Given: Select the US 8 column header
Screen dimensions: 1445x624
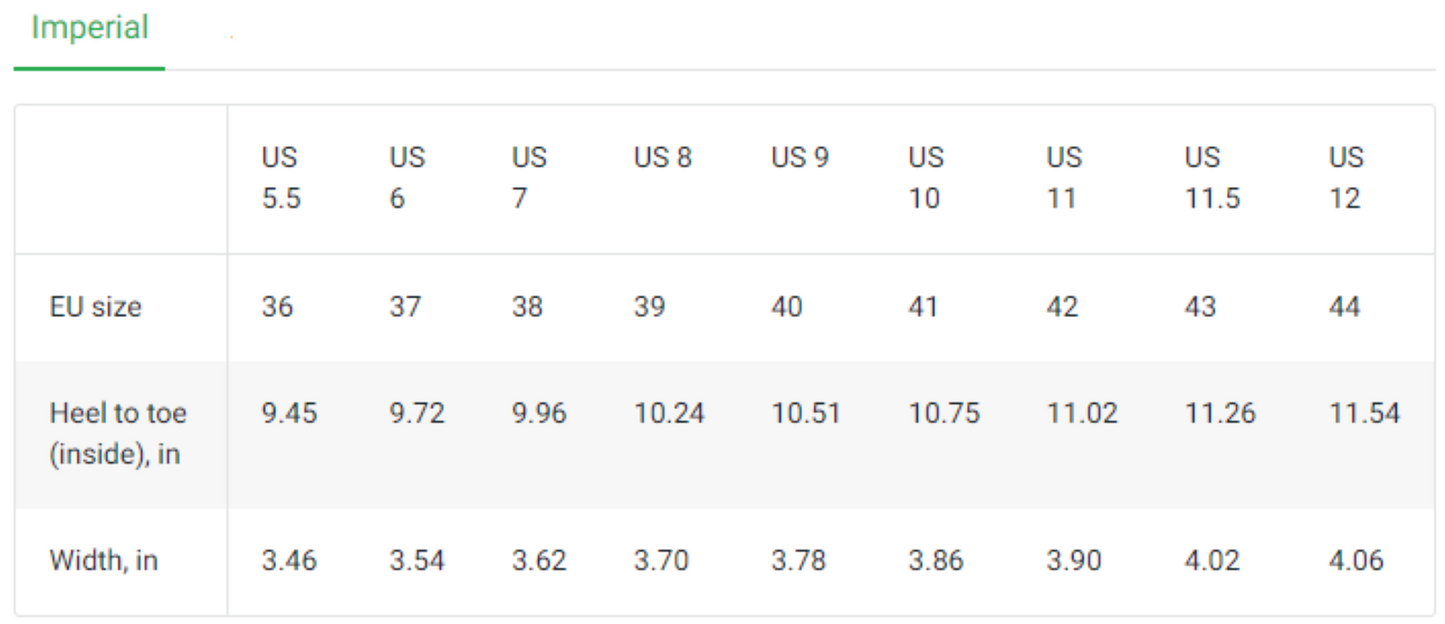Looking at the screenshot, I should click(x=659, y=157).
